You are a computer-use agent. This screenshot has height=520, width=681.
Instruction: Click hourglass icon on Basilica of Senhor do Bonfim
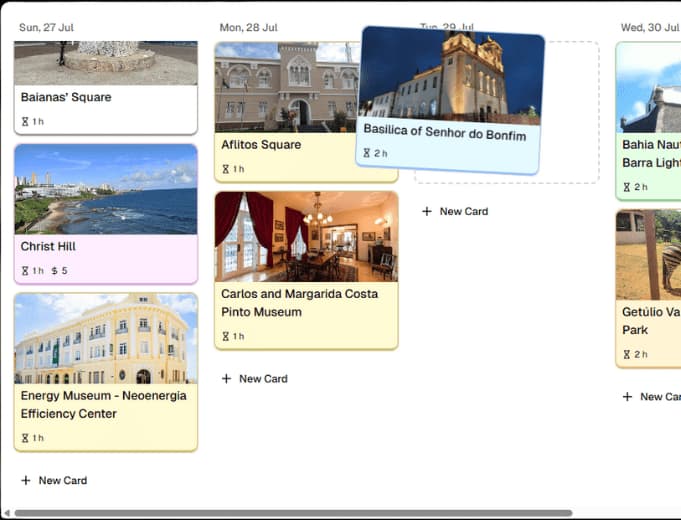coord(367,153)
